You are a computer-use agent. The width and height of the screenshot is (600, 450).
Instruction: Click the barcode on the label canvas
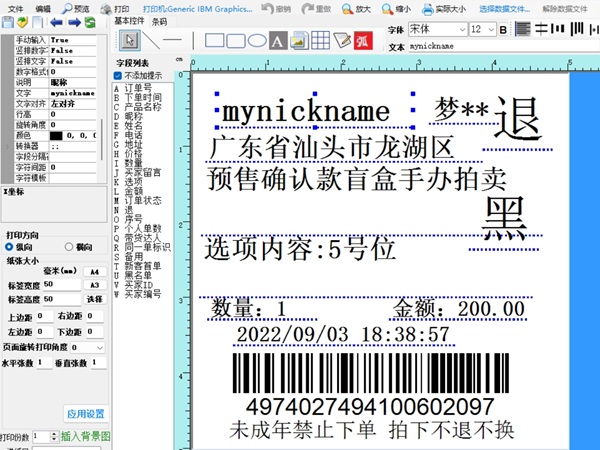click(371, 373)
